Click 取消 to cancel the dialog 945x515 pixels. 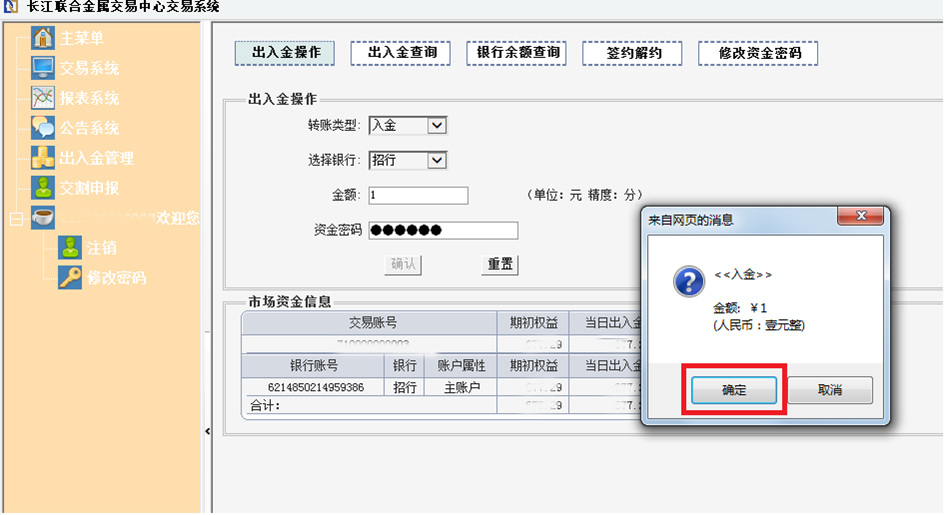point(829,390)
